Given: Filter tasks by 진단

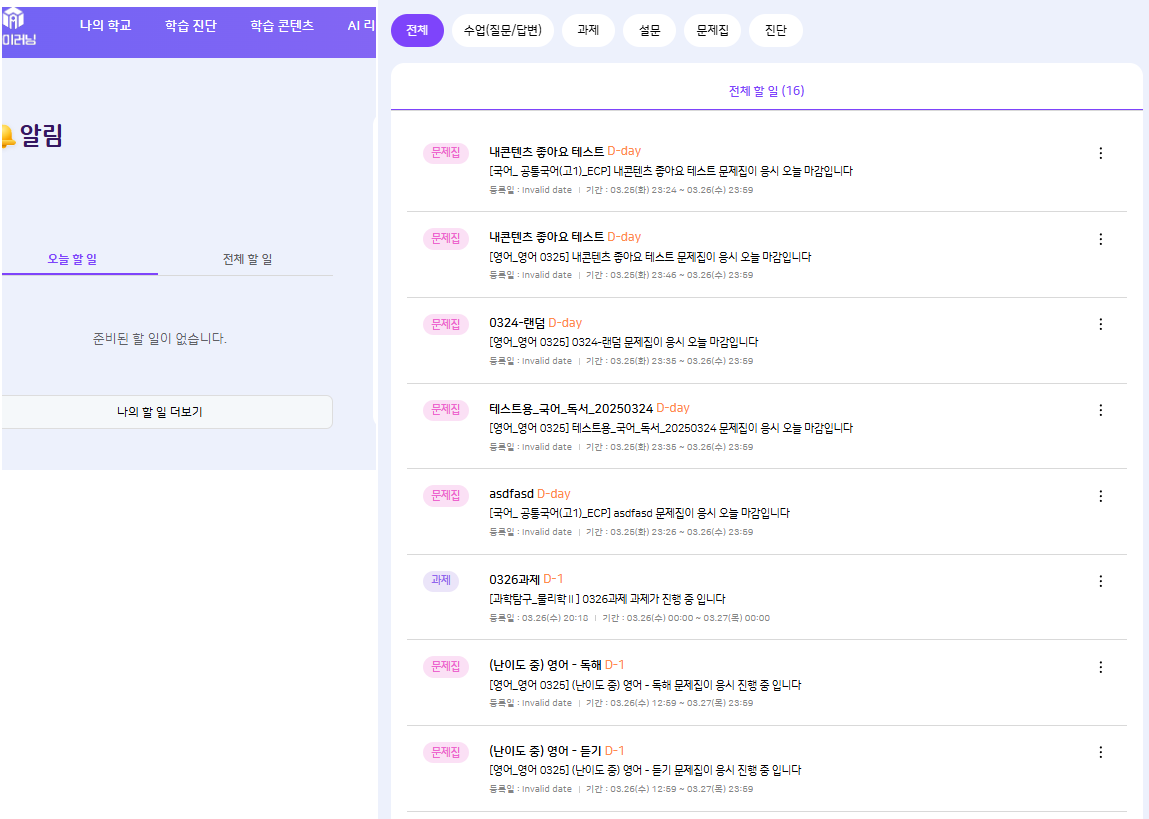Looking at the screenshot, I should click(x=775, y=30).
